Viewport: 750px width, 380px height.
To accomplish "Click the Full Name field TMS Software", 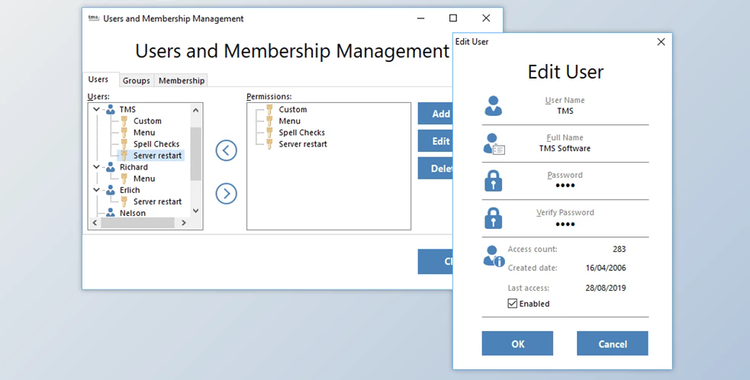I will [565, 148].
